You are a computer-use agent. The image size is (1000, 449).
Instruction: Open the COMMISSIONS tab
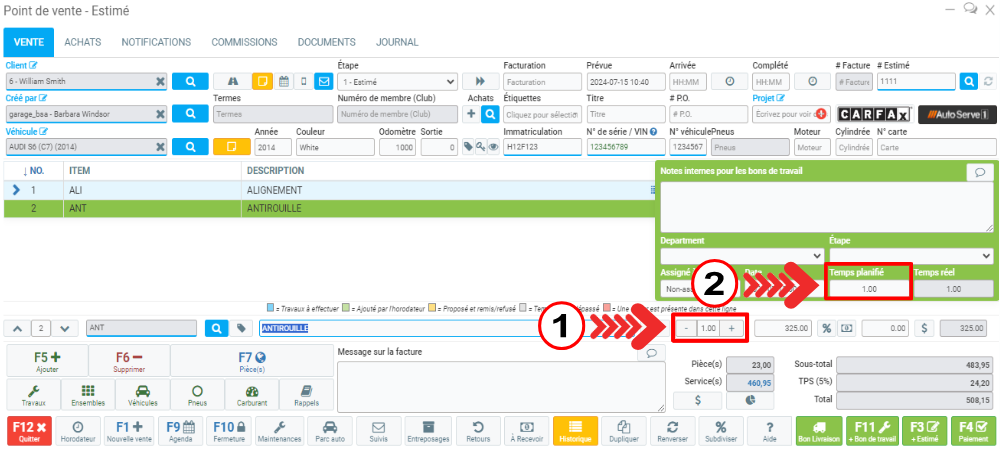coord(244,42)
